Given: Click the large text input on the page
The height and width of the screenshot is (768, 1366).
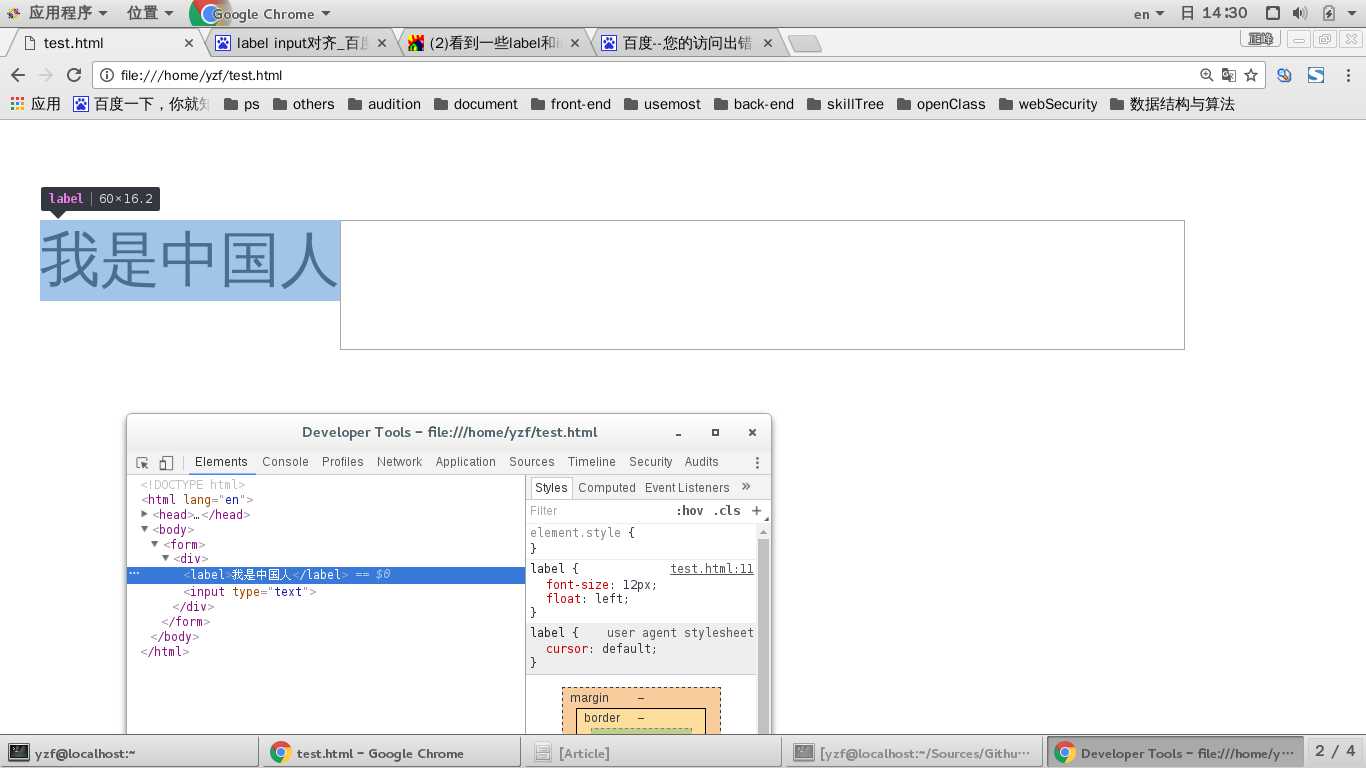Looking at the screenshot, I should [x=762, y=285].
